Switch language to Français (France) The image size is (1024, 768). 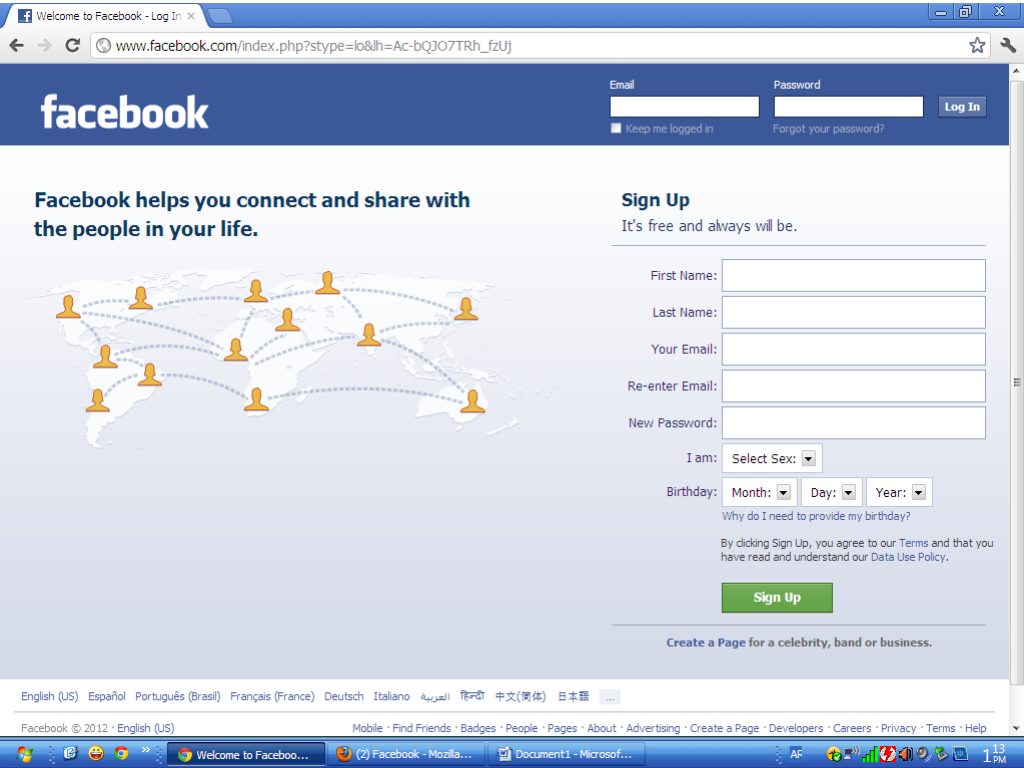[x=272, y=696]
